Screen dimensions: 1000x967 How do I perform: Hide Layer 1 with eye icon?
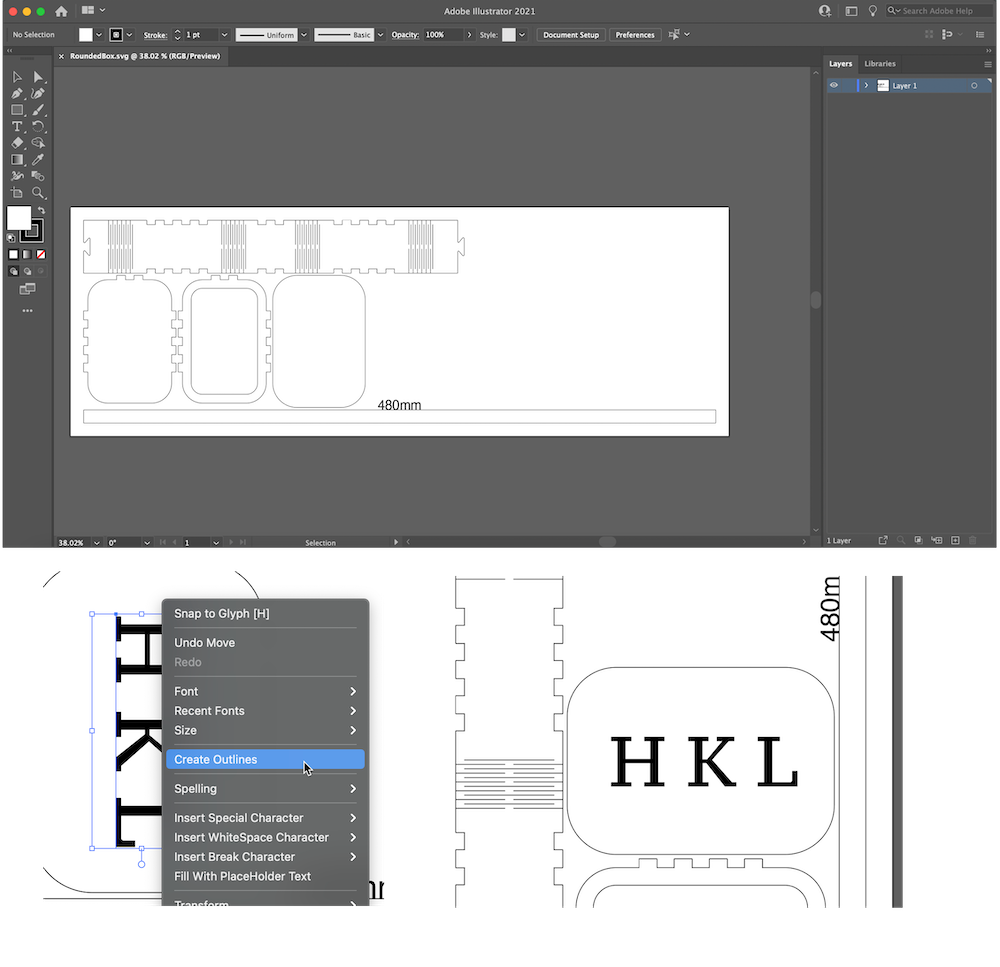coord(834,86)
